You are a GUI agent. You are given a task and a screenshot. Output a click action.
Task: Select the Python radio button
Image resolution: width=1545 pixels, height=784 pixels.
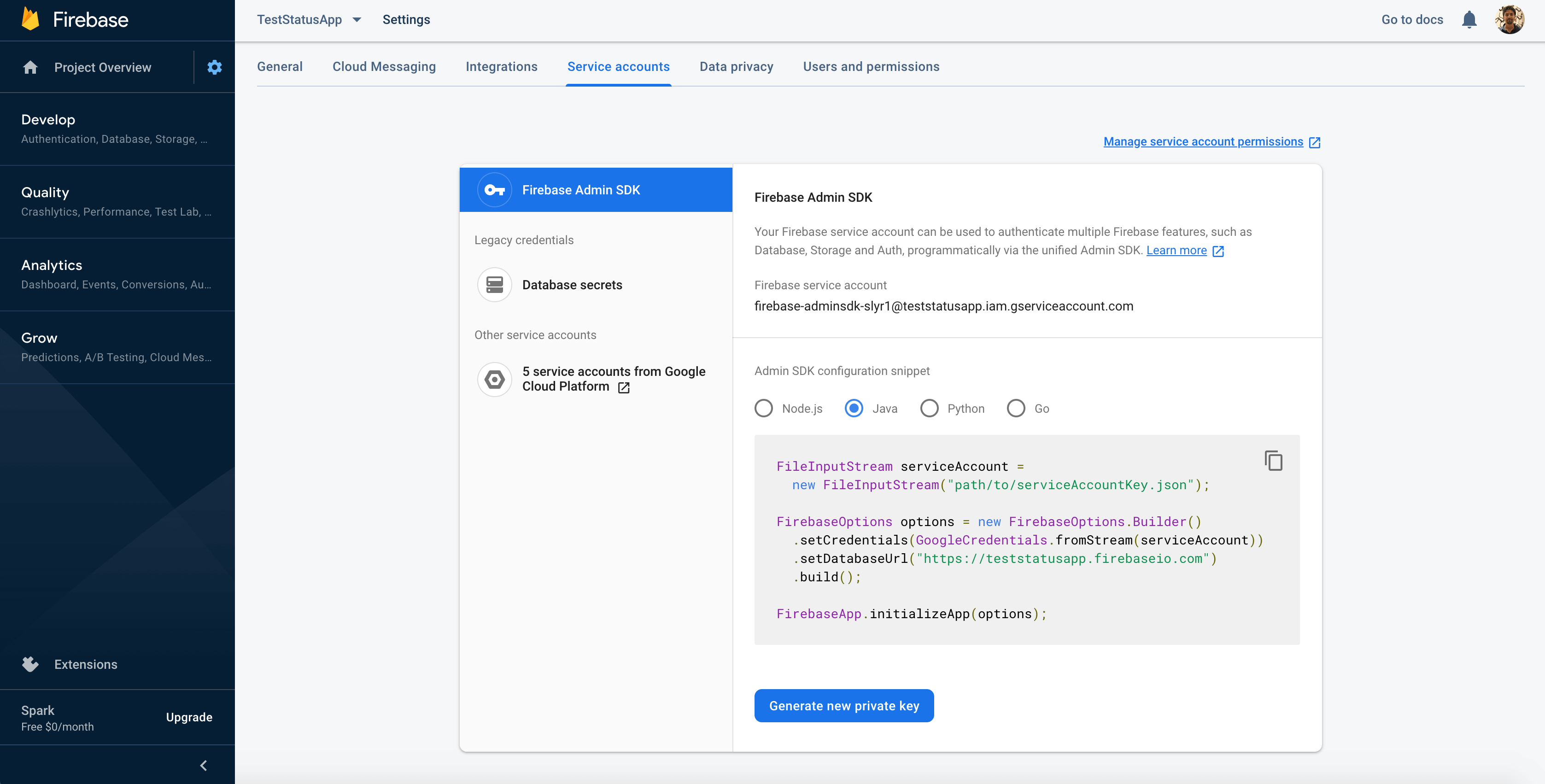pos(929,409)
